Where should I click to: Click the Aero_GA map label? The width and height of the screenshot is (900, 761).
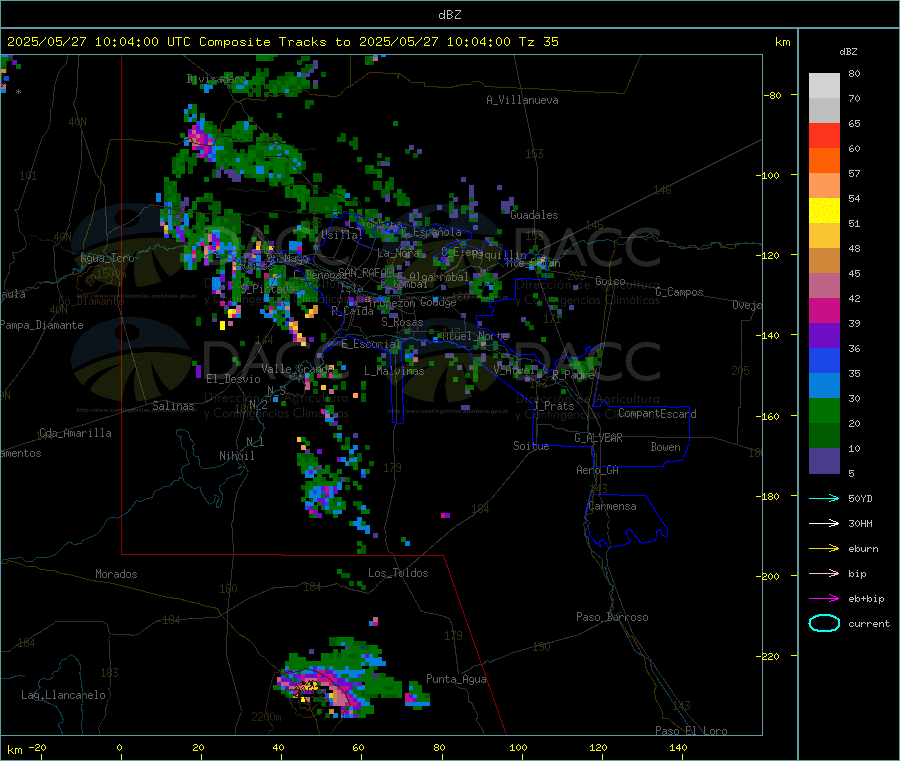(597, 470)
